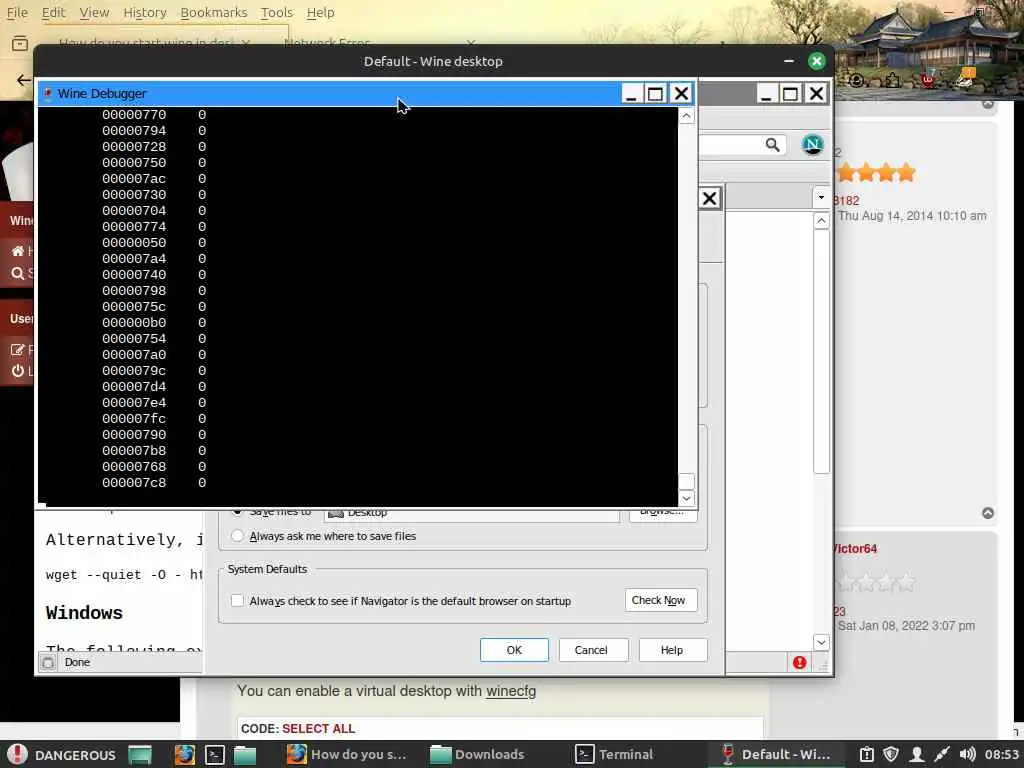Switch to 'How do you s...' Firefox taskbar item
Image resolution: width=1024 pixels, height=768 pixels.
(347, 754)
